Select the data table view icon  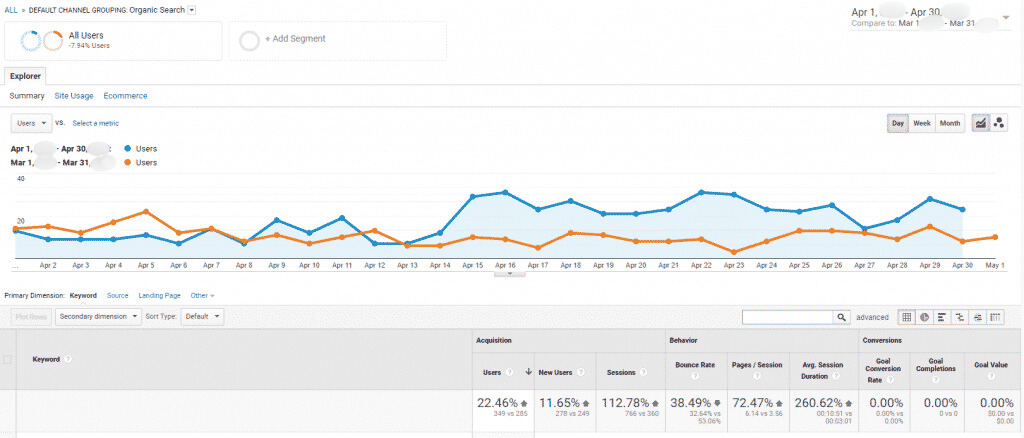pyautogui.click(x=907, y=317)
